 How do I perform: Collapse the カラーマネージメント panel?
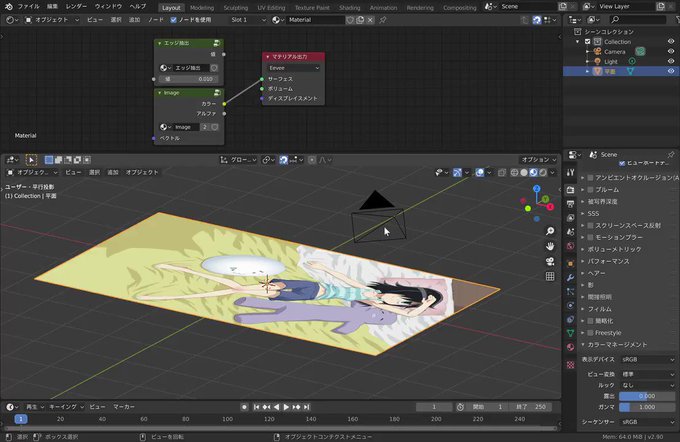tap(583, 344)
